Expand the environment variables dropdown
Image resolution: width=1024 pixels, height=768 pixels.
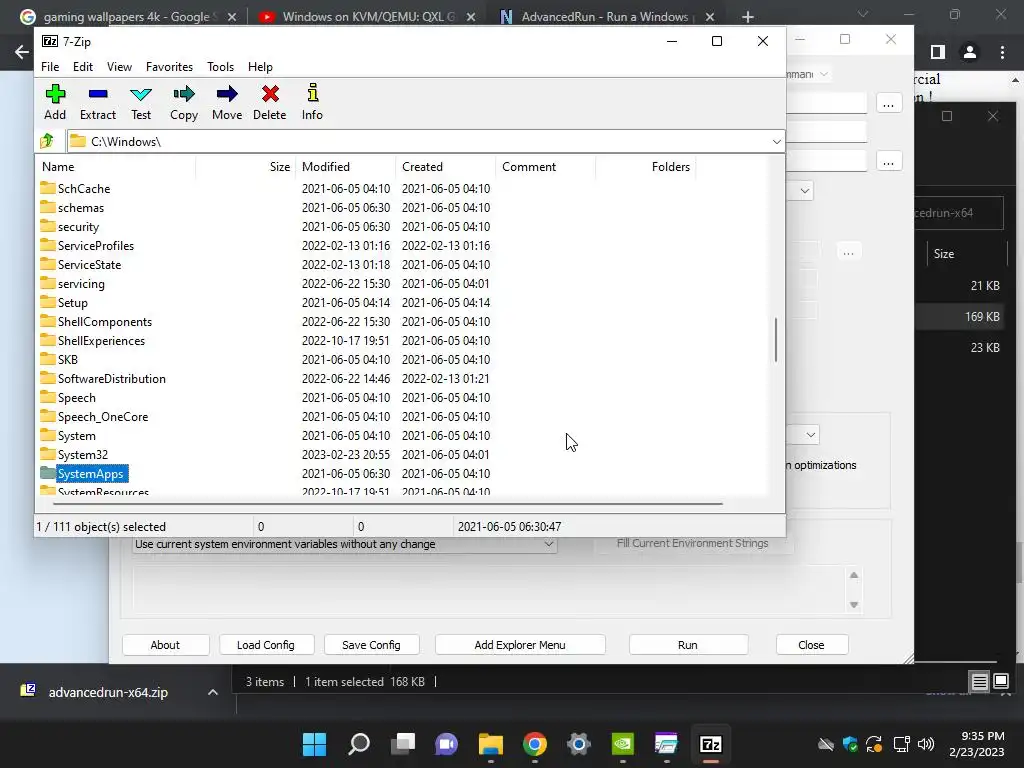tap(549, 544)
